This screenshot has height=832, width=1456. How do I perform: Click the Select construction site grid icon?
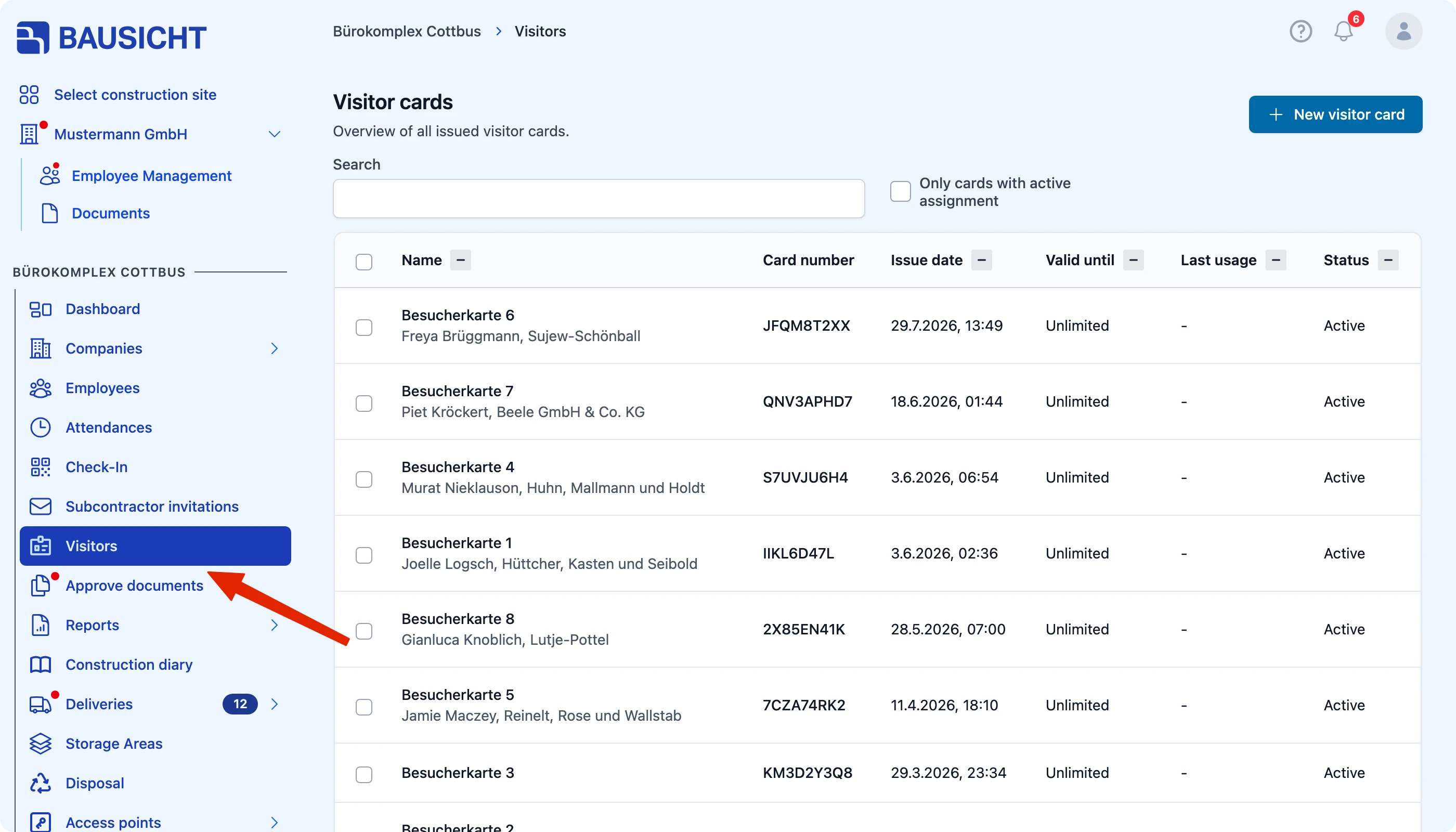coord(29,95)
